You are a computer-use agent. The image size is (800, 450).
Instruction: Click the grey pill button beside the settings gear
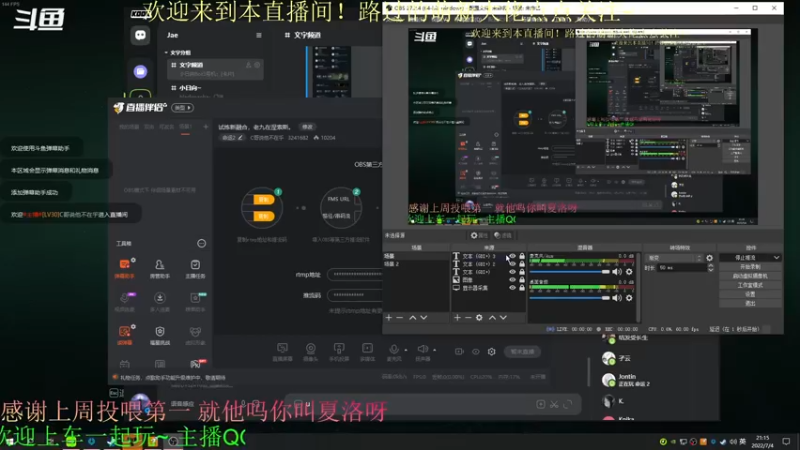(522, 352)
